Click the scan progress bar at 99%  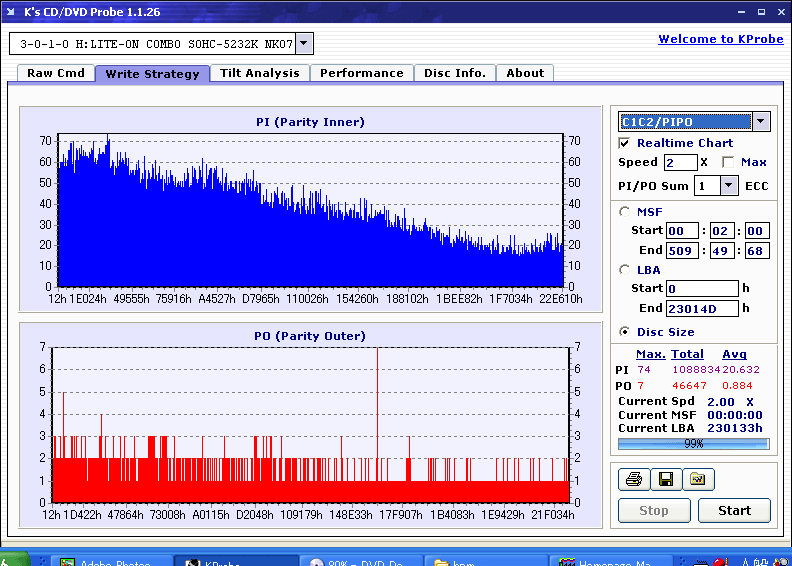[x=693, y=444]
